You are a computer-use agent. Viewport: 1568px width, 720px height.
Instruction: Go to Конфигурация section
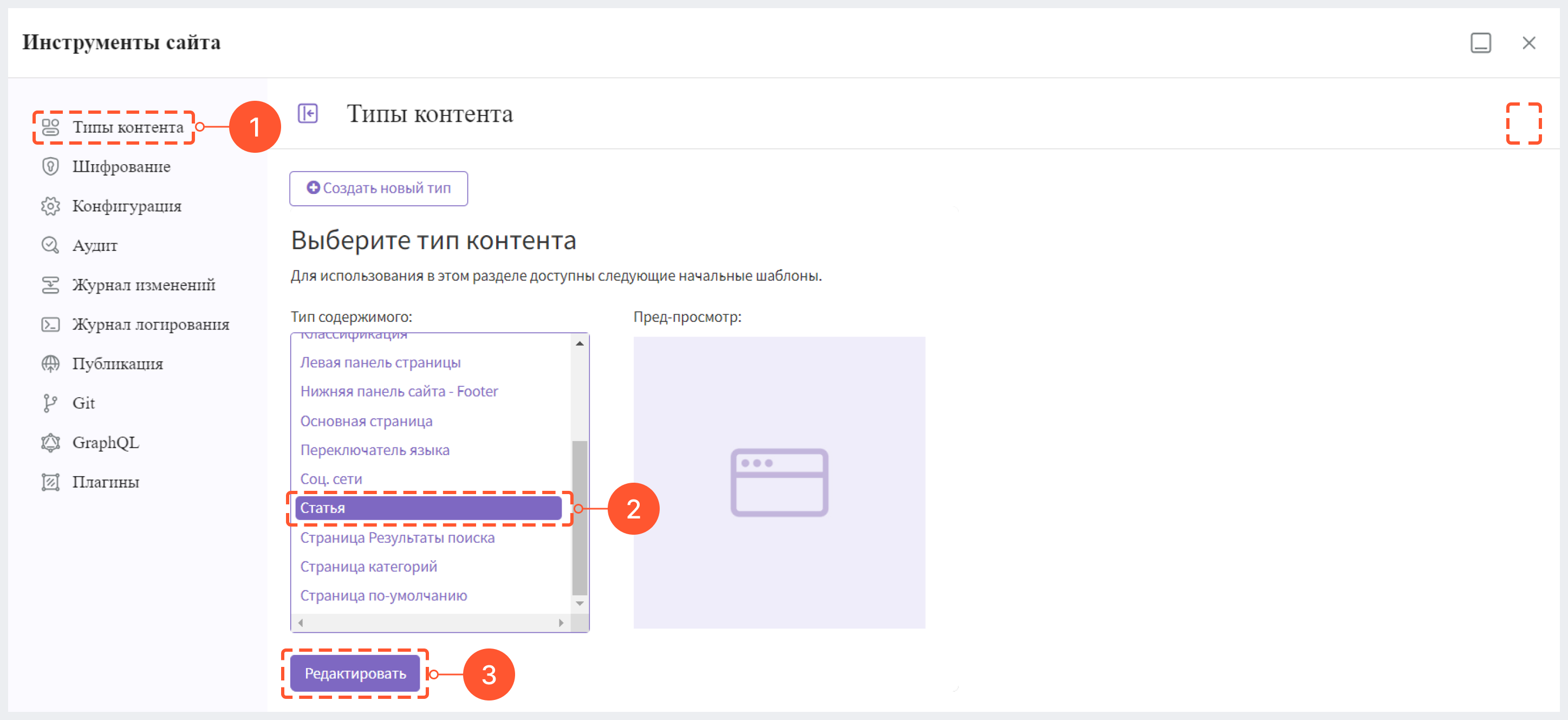coord(127,206)
